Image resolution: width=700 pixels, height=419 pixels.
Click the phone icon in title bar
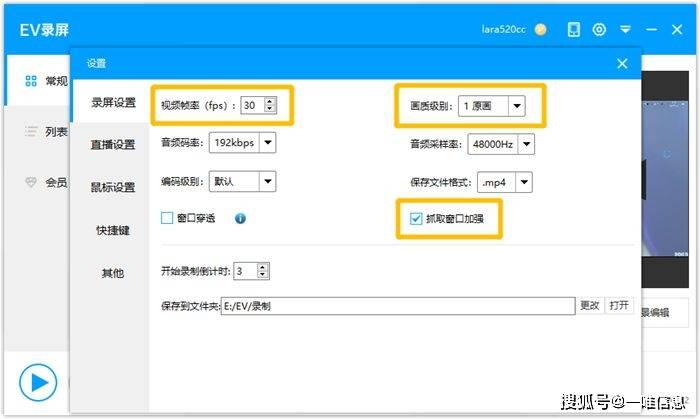pyautogui.click(x=573, y=29)
